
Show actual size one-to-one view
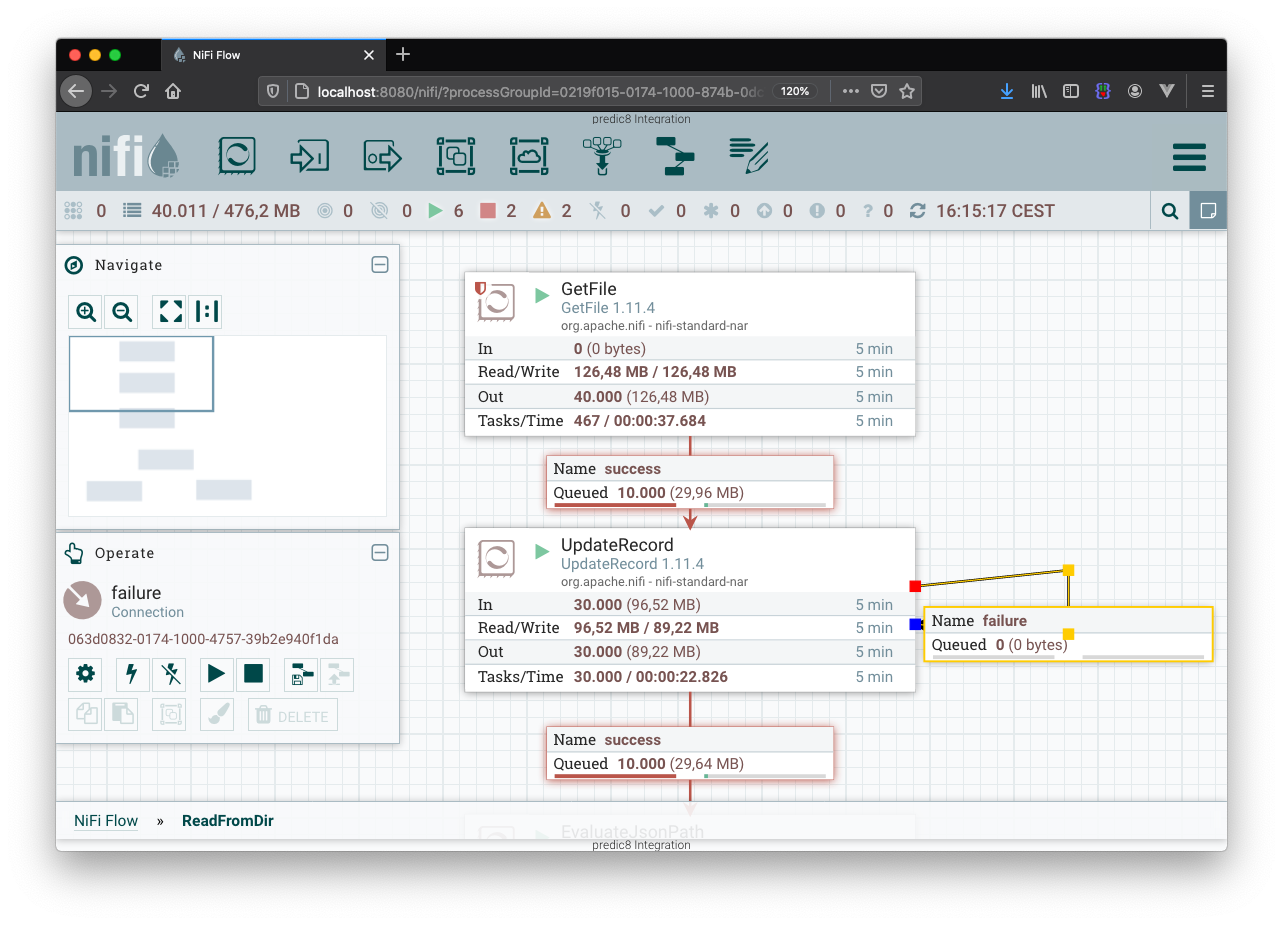pos(206,312)
